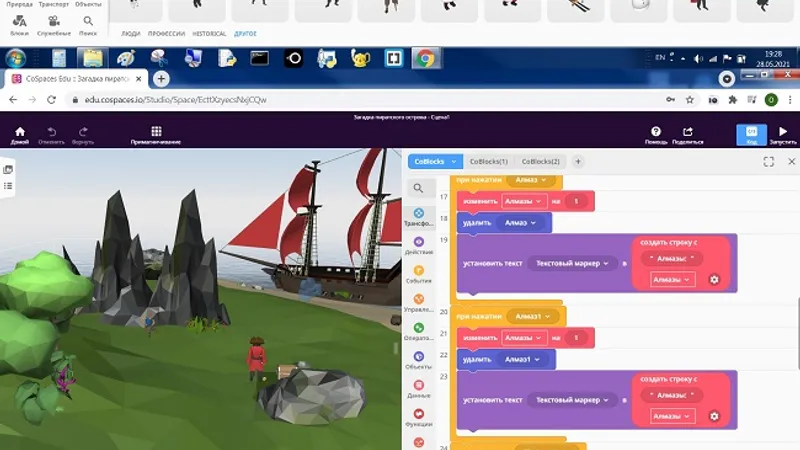Go to Домой (home) in CoSpaces toolbar
Screen dimensions: 800x450
[x=19, y=135]
